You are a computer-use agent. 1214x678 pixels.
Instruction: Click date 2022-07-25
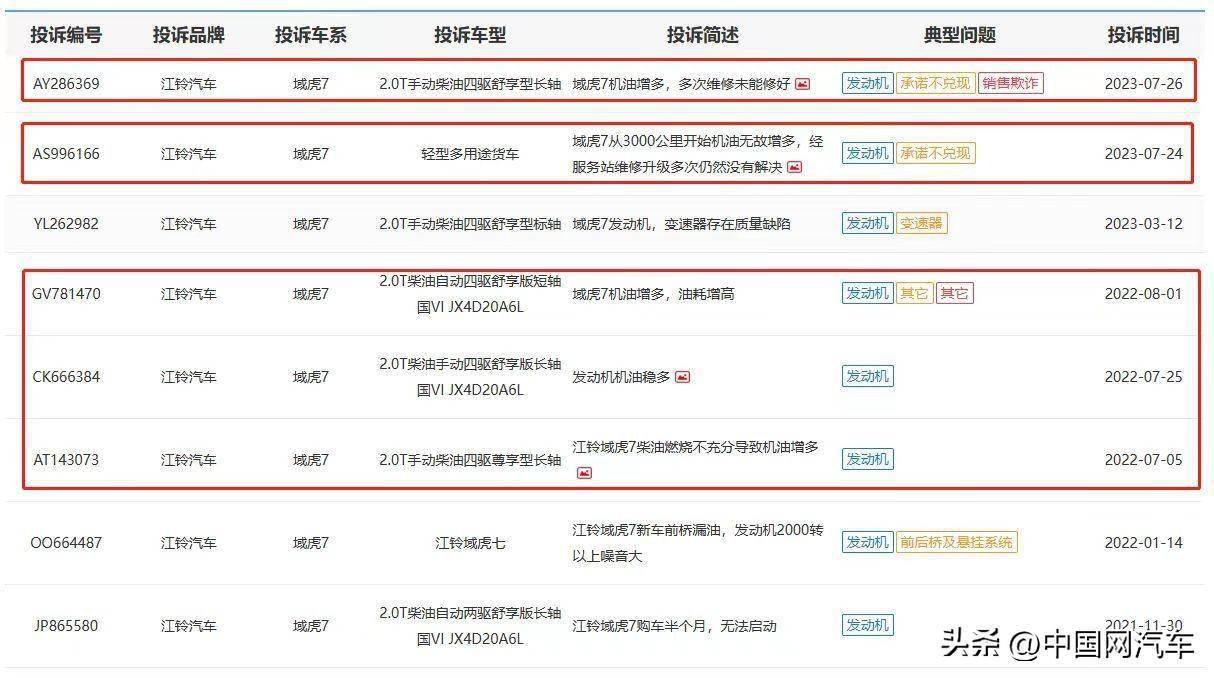coord(1143,377)
